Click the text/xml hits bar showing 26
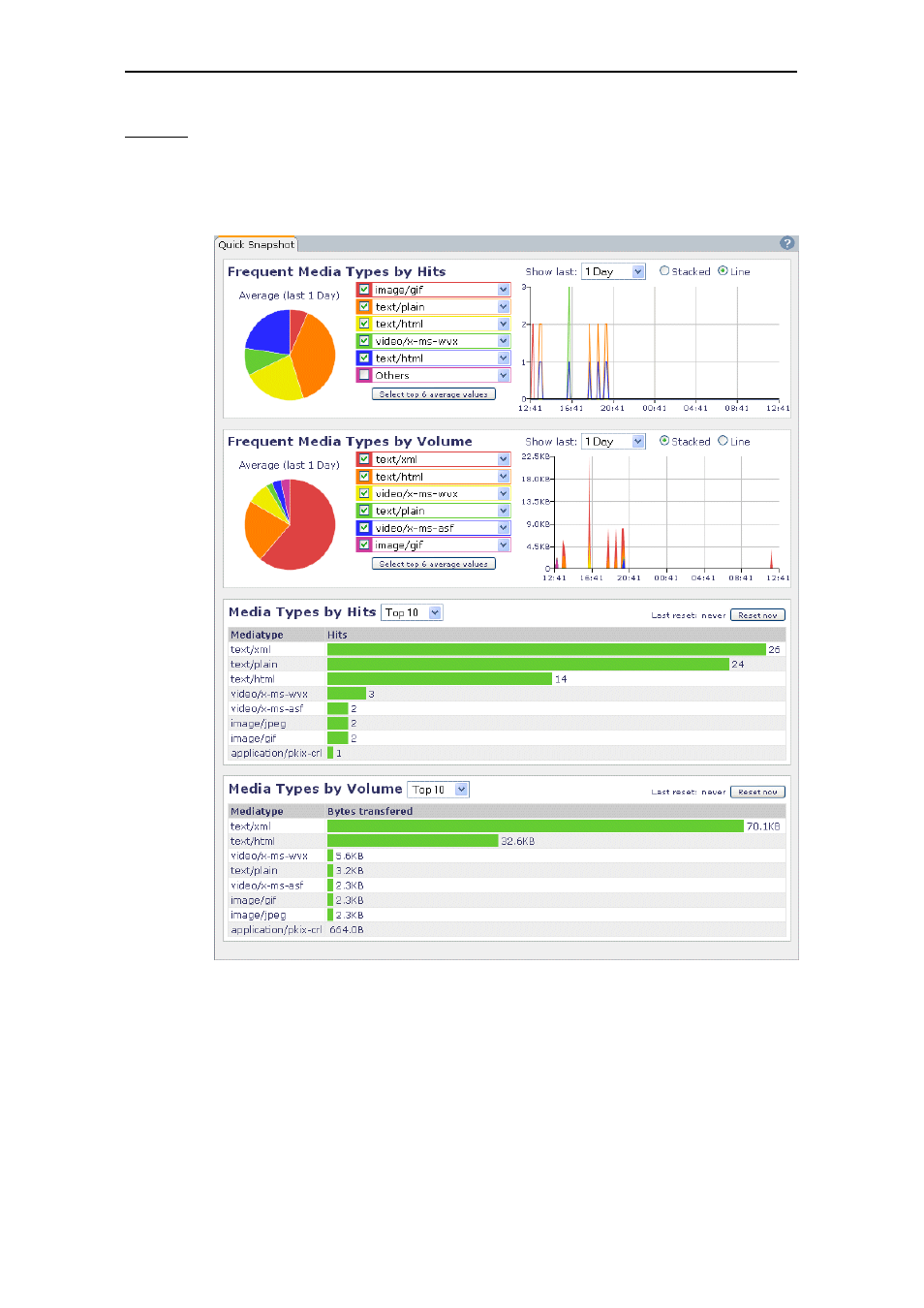This screenshot has height=1308, width=924. (546, 649)
